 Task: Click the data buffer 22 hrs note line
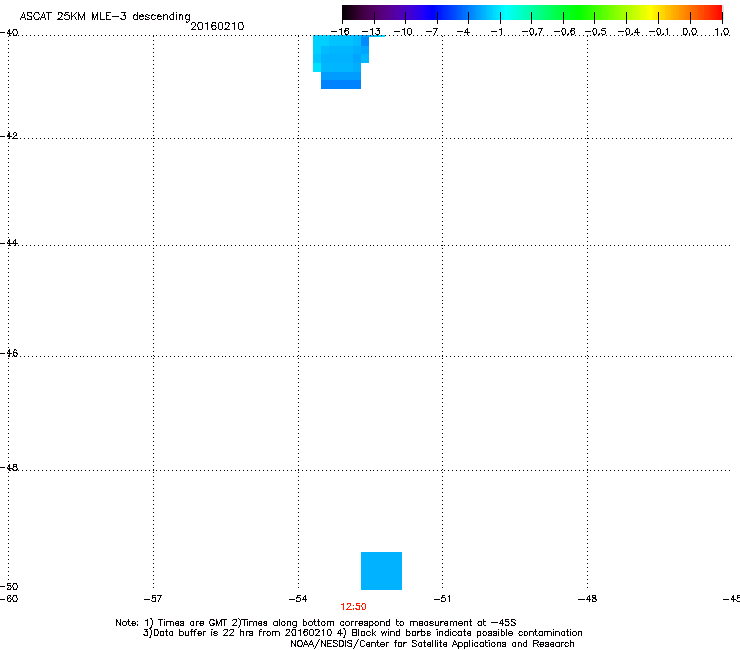coord(362,633)
